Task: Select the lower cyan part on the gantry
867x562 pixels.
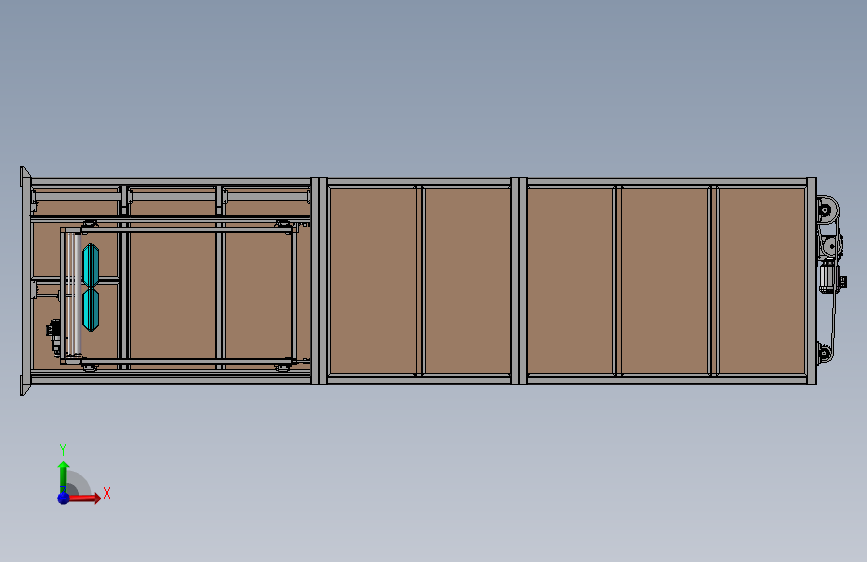Action: pos(91,310)
